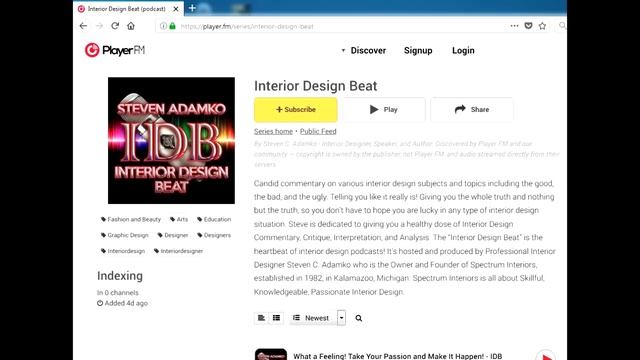The image size is (640, 360).
Task: Switch to compact list view icon
Action: [x=276, y=318]
